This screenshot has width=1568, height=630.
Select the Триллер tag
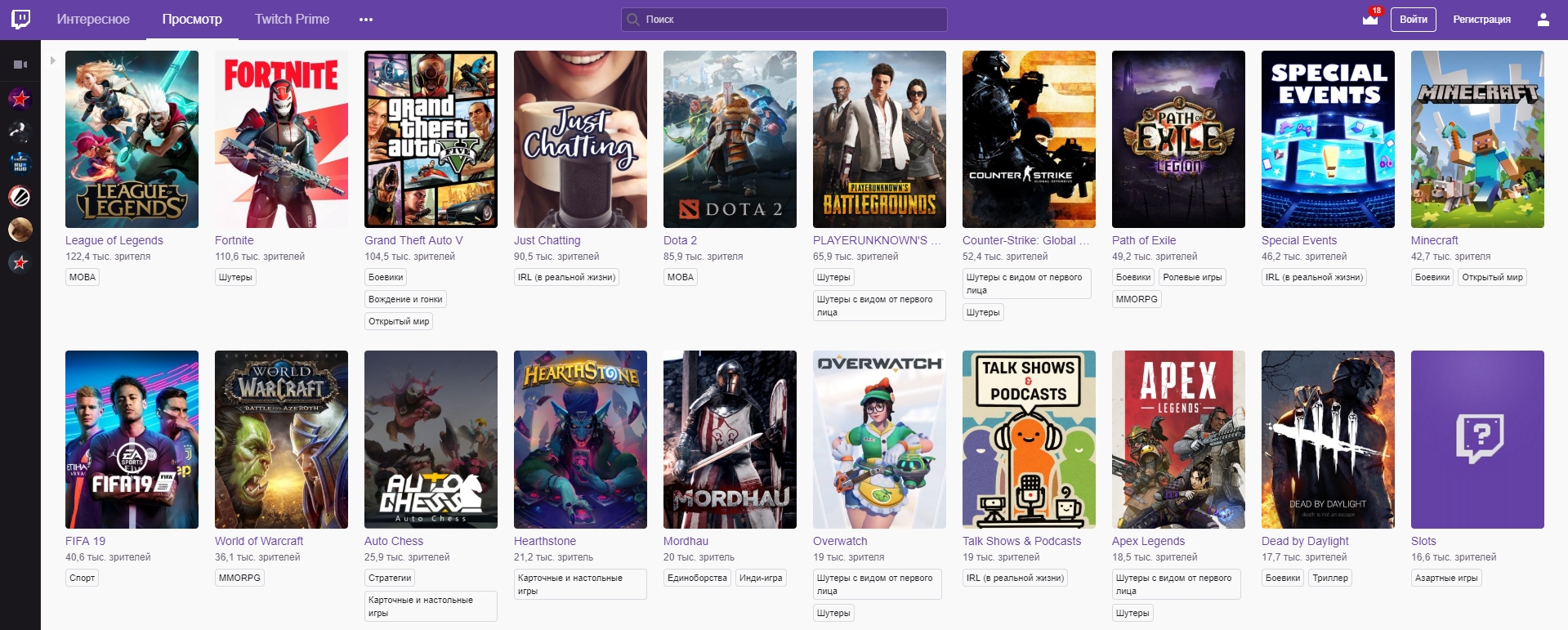click(1330, 578)
